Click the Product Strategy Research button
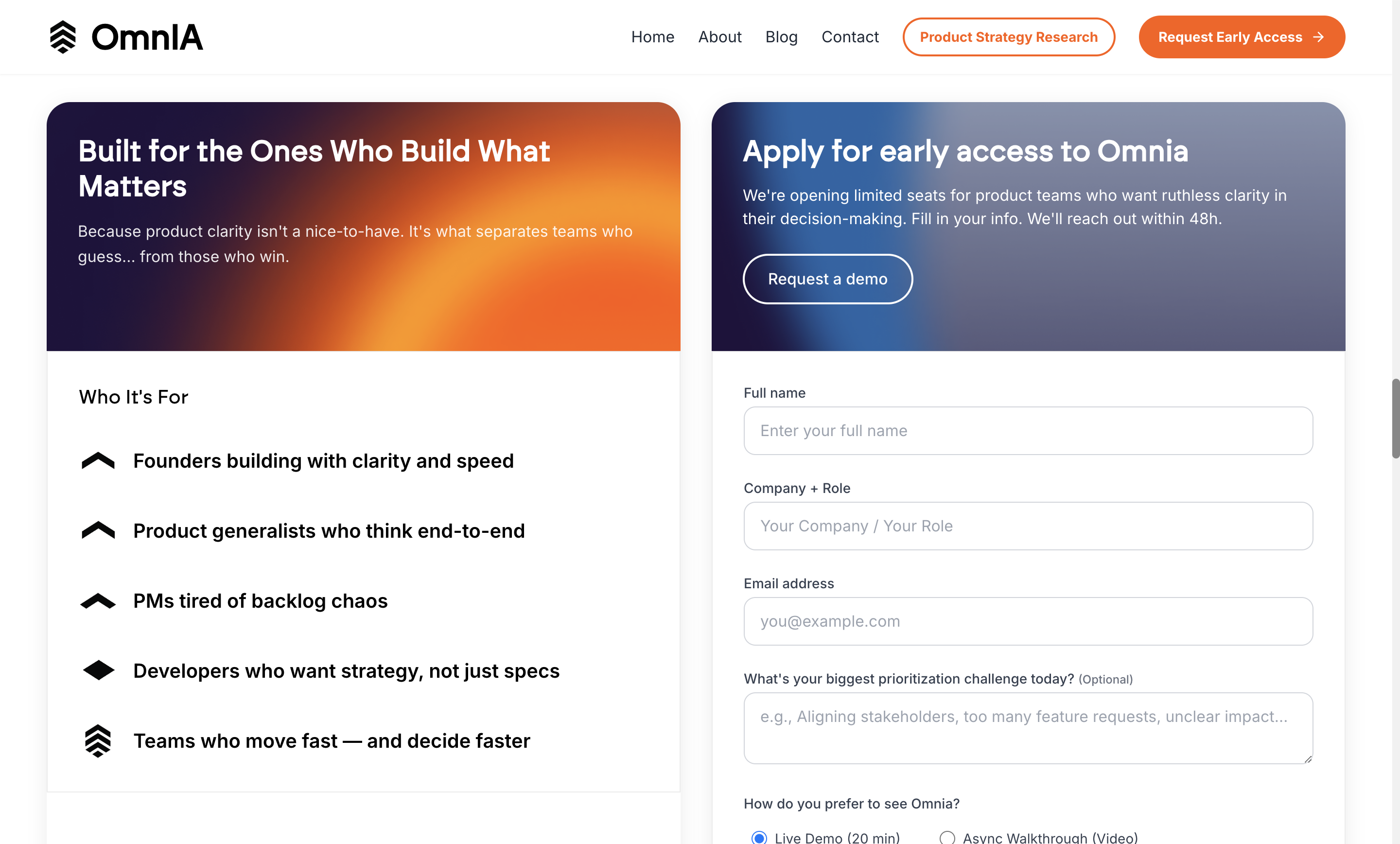Viewport: 1400px width, 844px height. click(1009, 37)
